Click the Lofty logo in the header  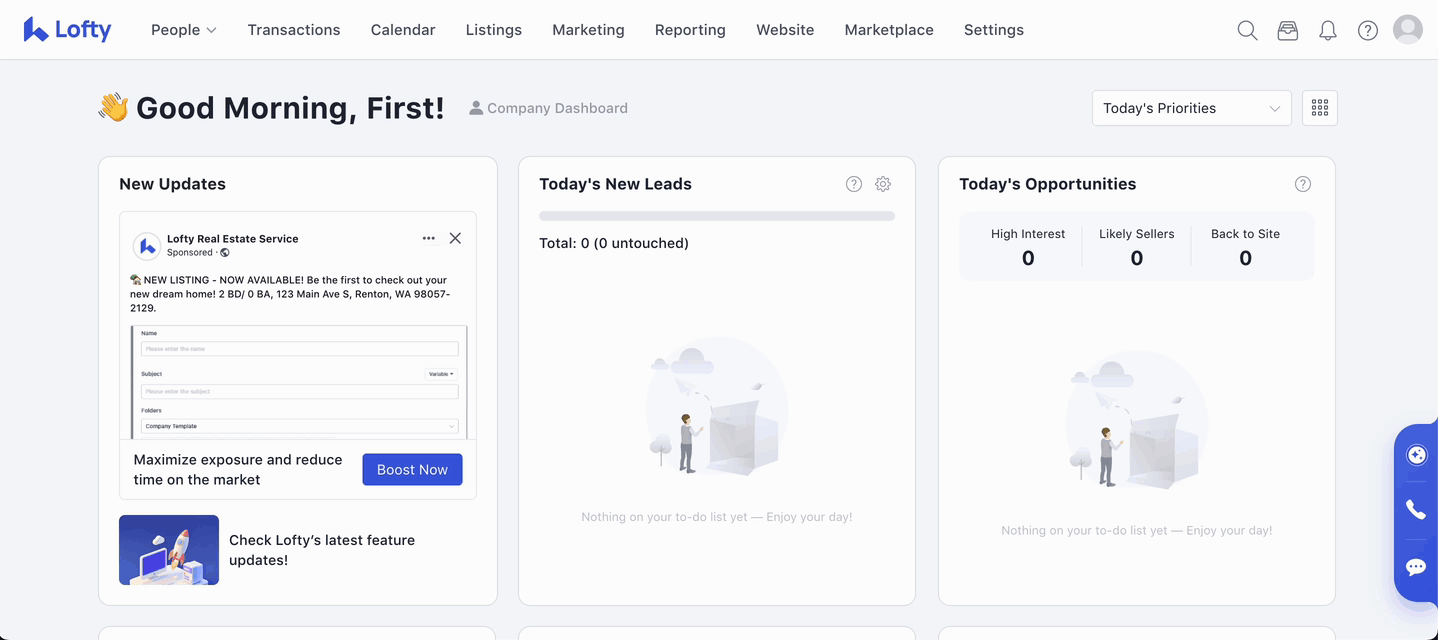pos(67,30)
